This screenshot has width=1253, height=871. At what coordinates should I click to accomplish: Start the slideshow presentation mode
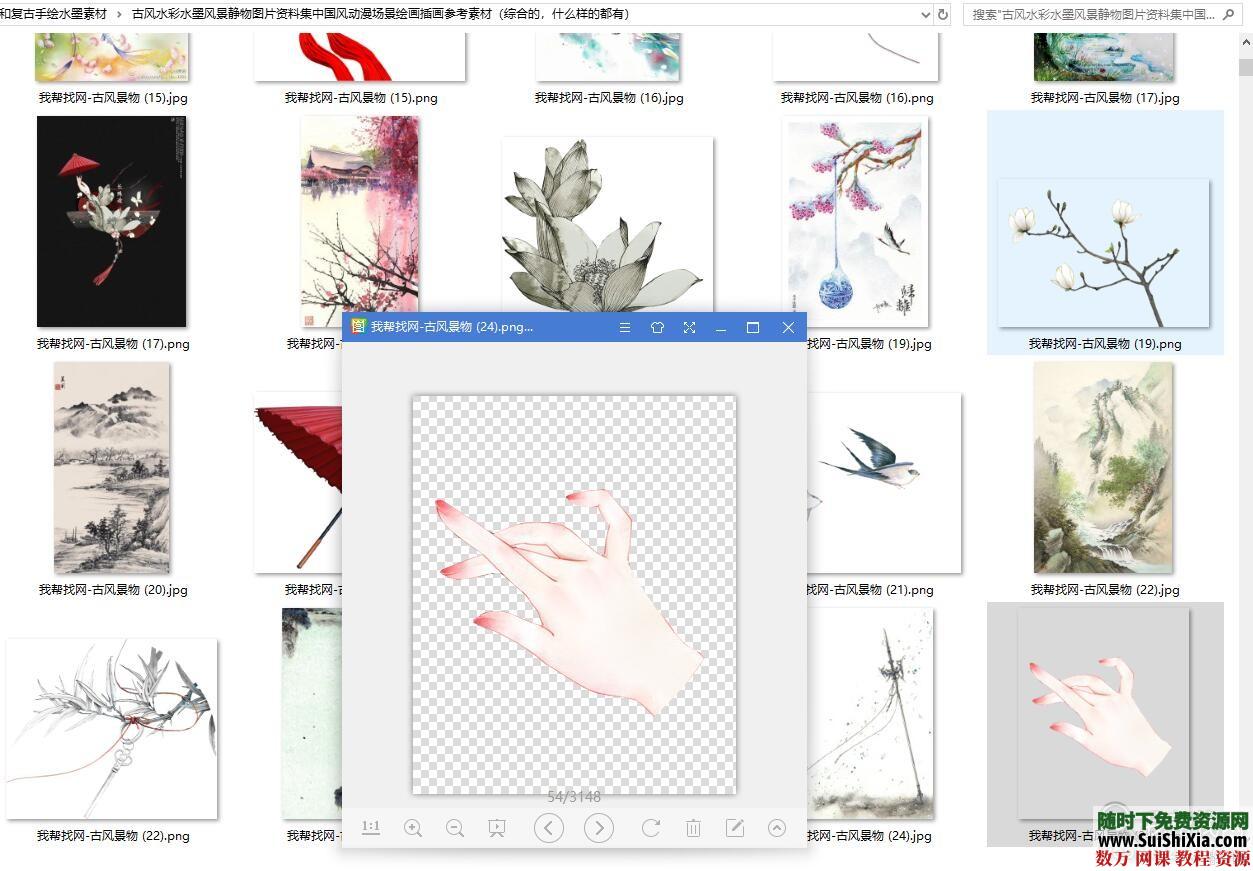coord(497,828)
